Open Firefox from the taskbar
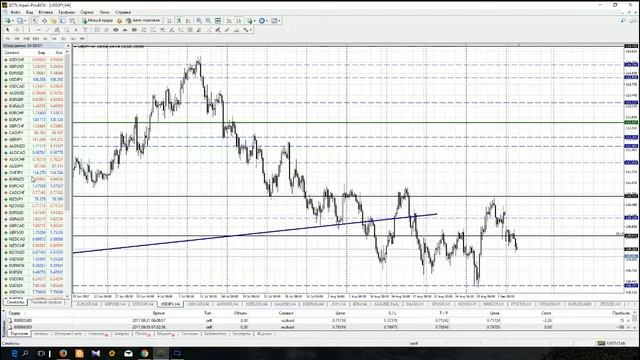This screenshot has width=640, height=360. (x=63, y=353)
